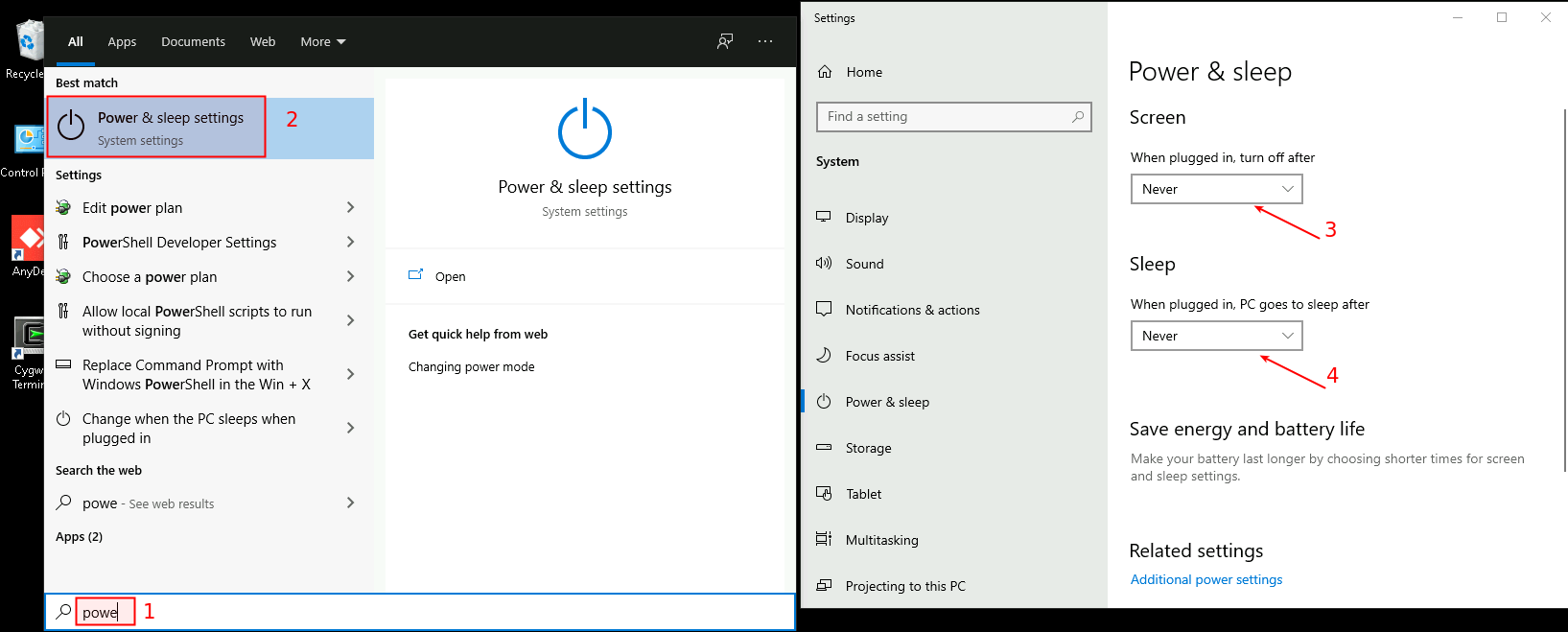Open Multitasking settings in sidebar
This screenshot has height=632, width=1568.
tap(881, 540)
